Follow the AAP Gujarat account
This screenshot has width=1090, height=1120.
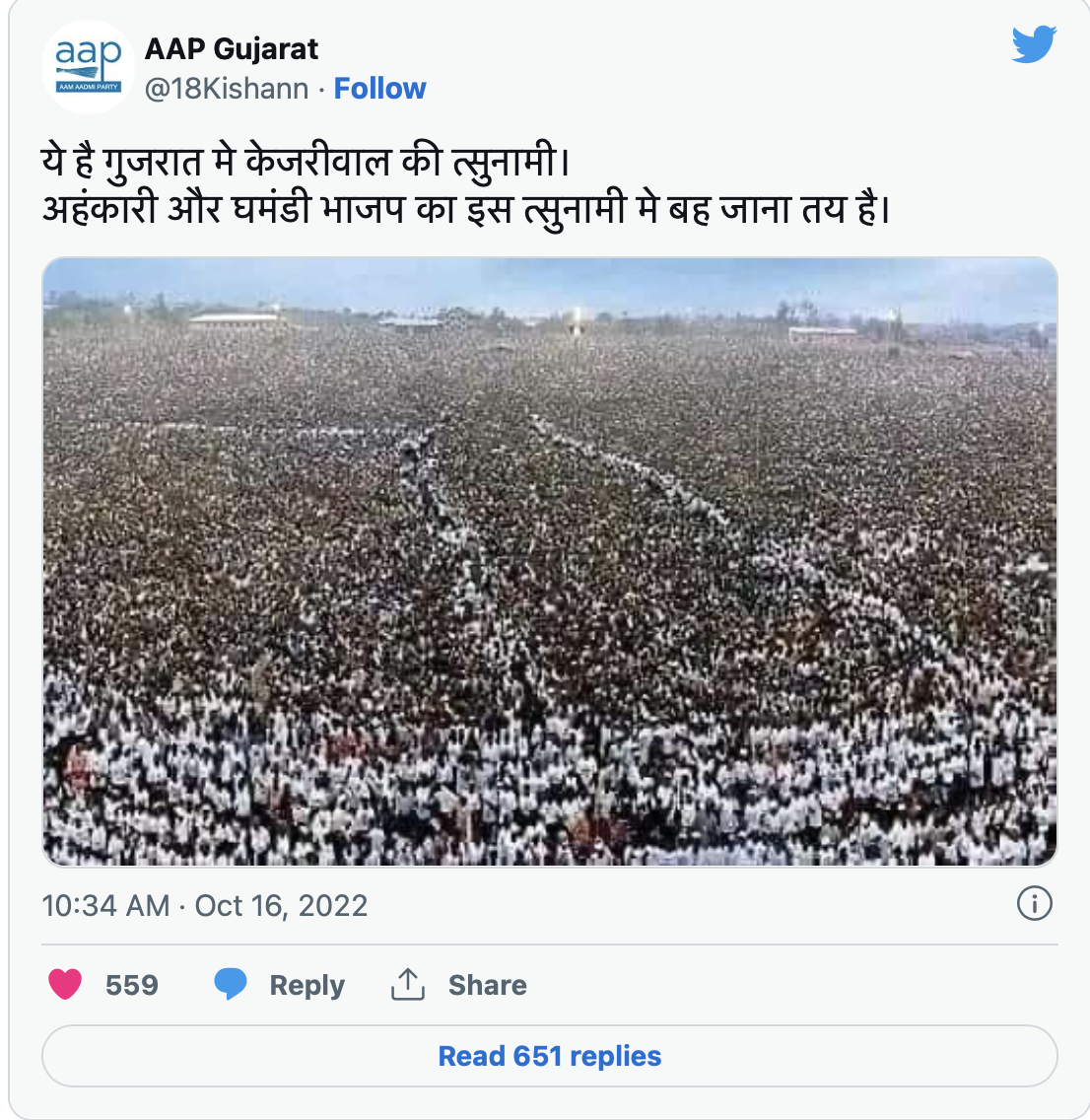tap(379, 89)
